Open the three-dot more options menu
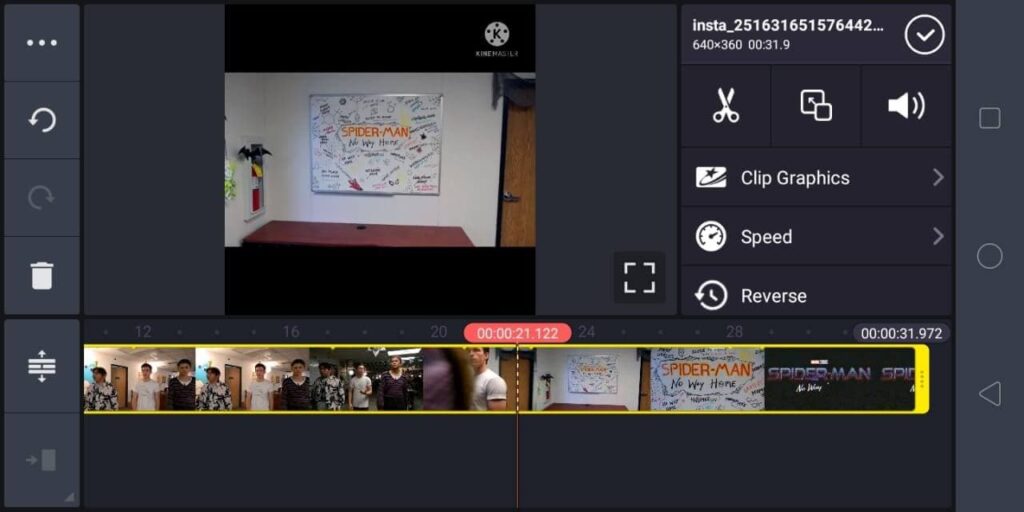 (x=42, y=43)
